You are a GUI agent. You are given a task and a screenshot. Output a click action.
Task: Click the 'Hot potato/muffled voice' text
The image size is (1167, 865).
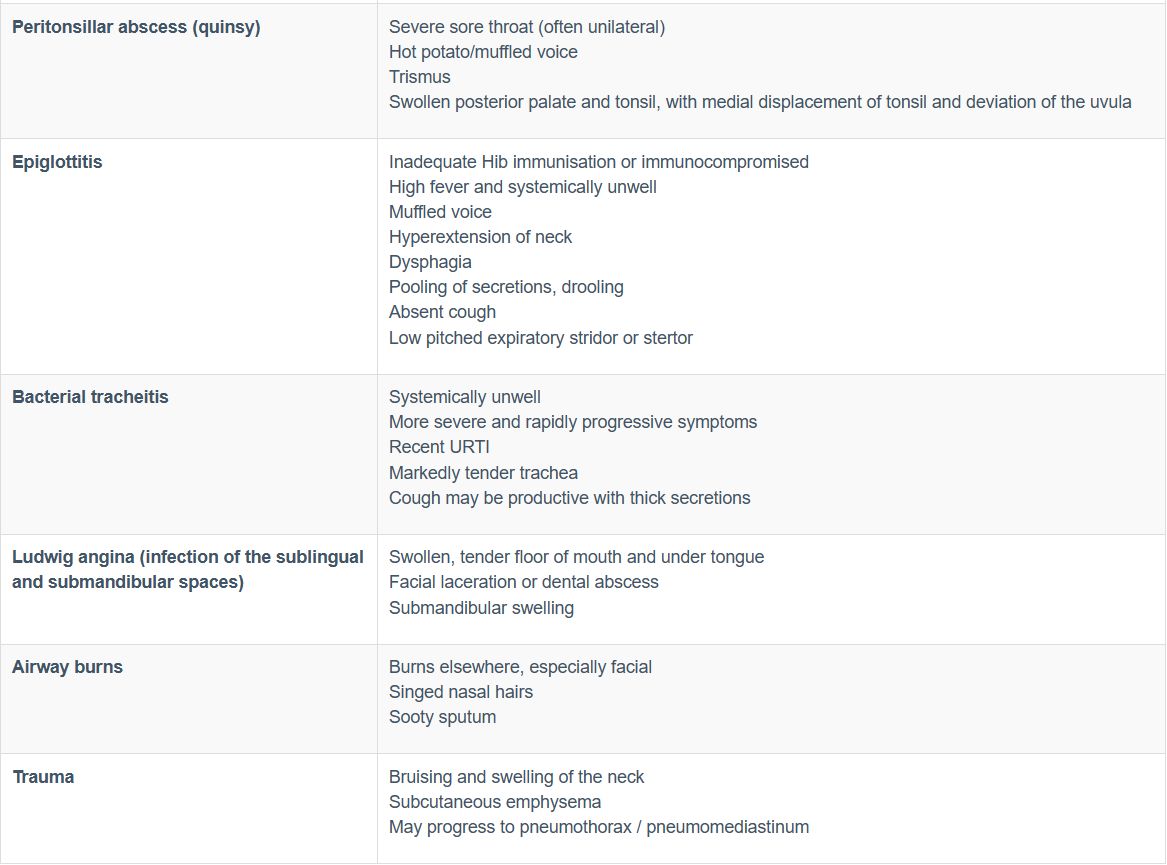pyautogui.click(x=483, y=52)
